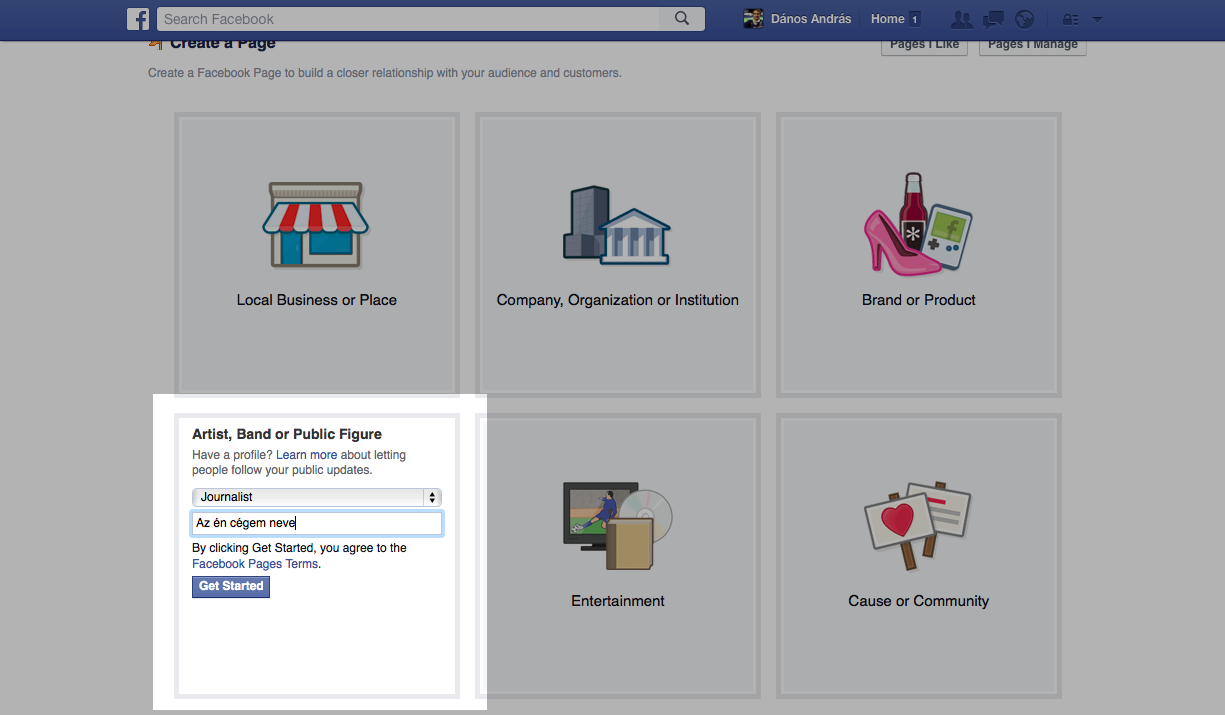Open the friend requests icon
This screenshot has width=1225, height=715.
(961, 19)
